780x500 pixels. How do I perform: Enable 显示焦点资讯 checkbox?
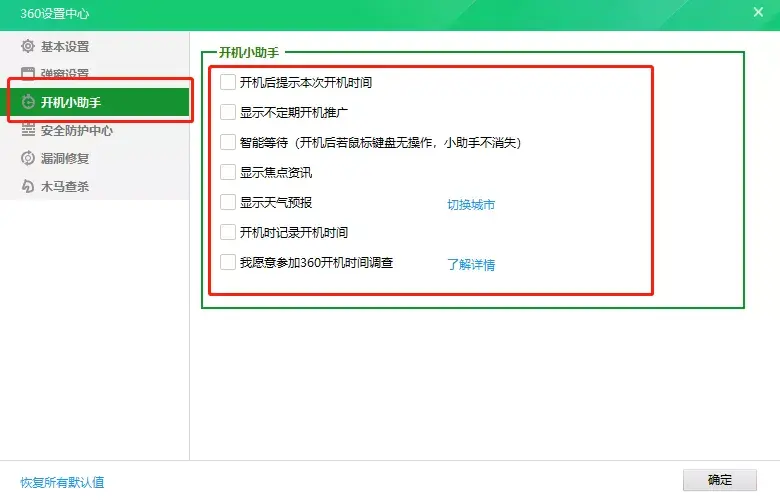click(x=228, y=172)
